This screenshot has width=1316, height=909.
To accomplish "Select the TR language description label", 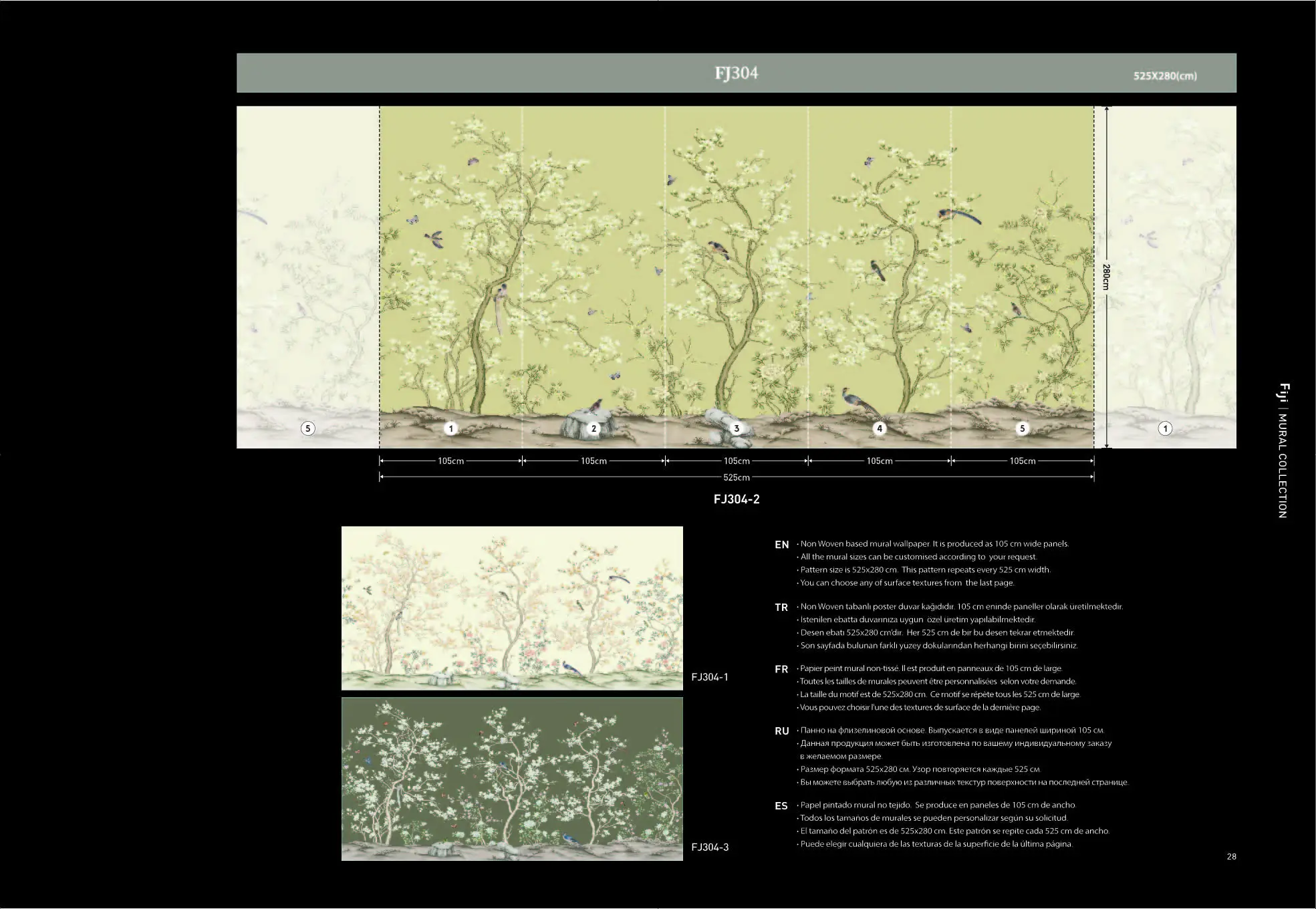I will point(781,608).
